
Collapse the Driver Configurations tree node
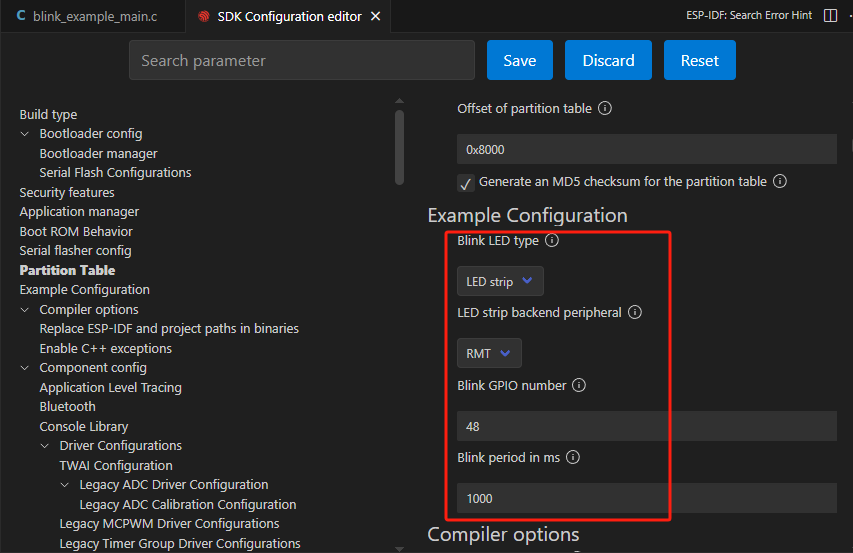(x=45, y=446)
